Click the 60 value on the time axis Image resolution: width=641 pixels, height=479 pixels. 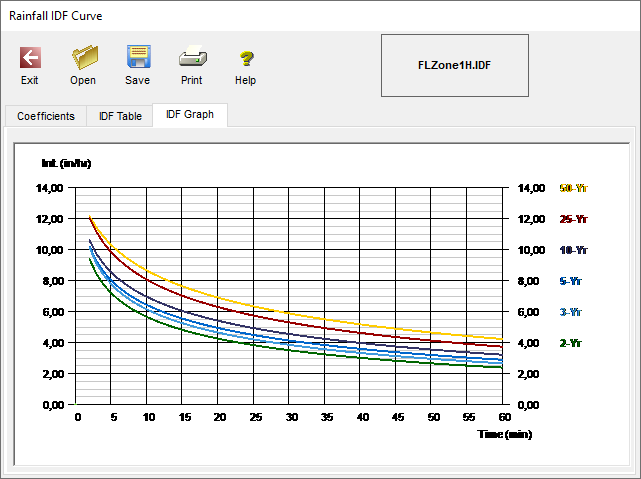[x=504, y=417]
